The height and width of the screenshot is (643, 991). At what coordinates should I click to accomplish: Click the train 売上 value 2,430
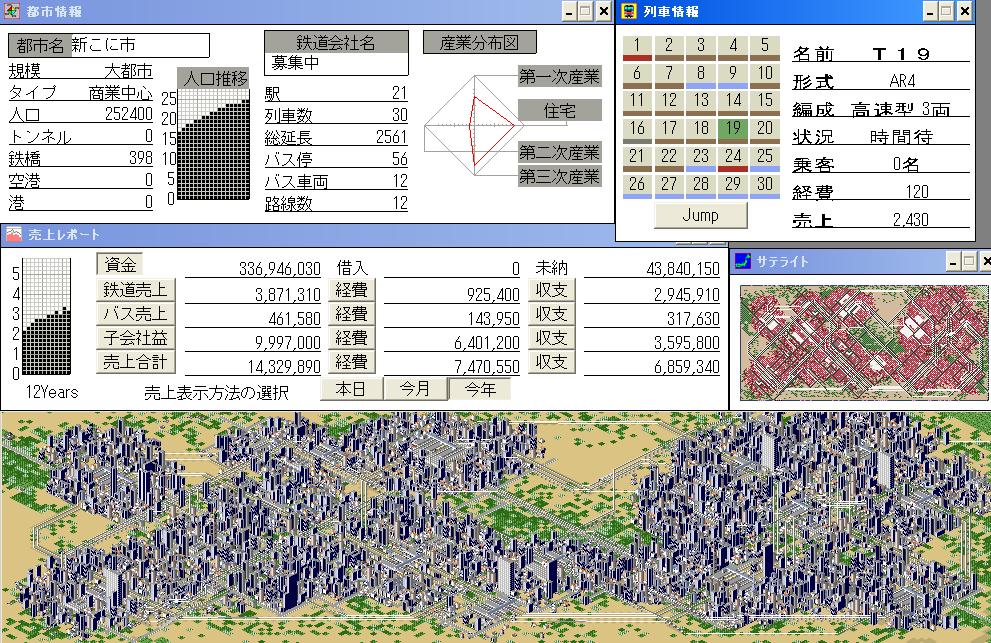[911, 219]
